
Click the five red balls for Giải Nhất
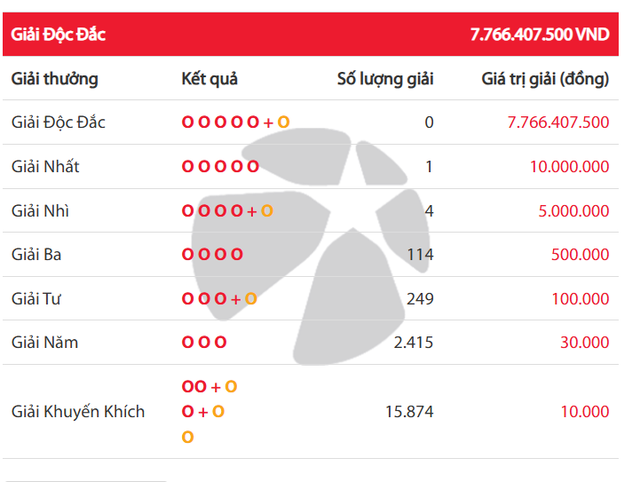(220, 167)
